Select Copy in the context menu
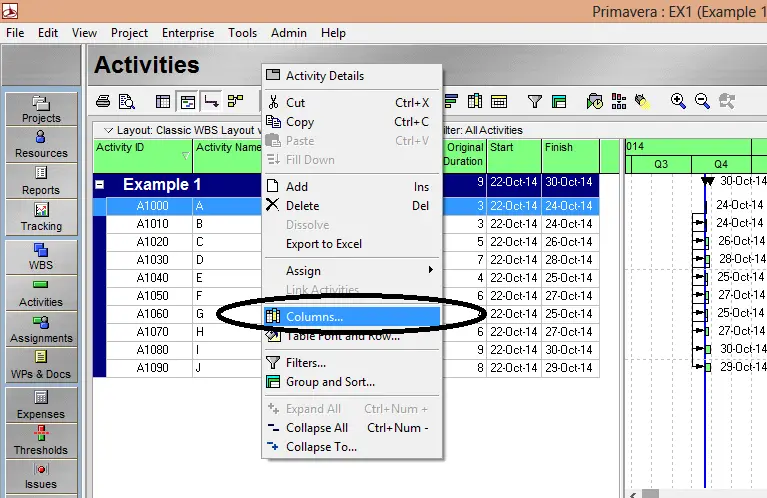767x498 pixels. pos(352,122)
